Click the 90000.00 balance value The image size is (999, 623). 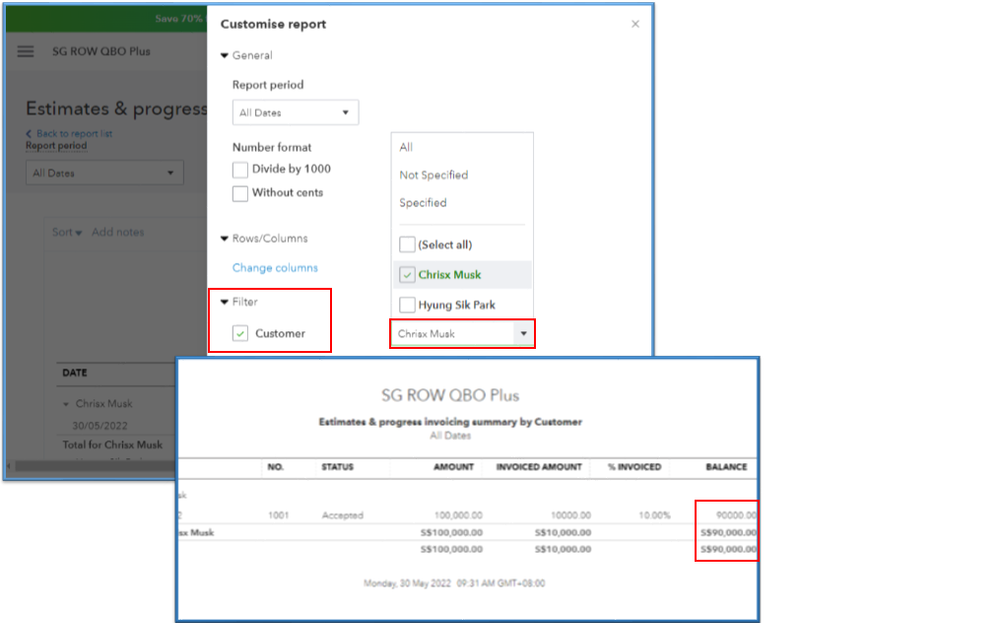tap(736, 515)
